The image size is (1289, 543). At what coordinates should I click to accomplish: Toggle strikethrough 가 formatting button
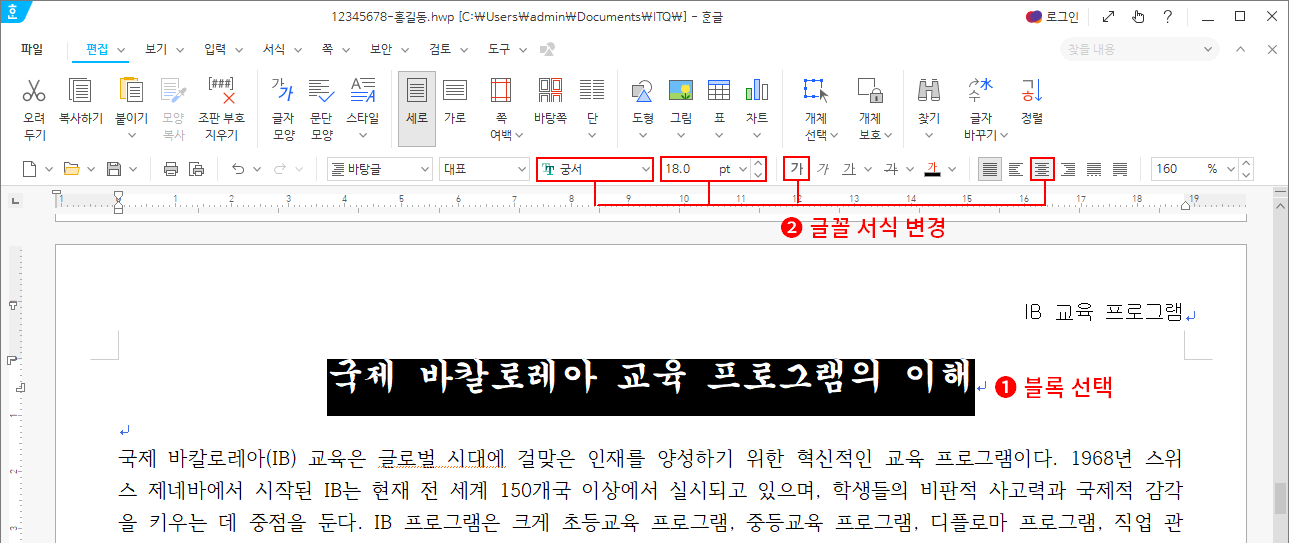[891, 169]
